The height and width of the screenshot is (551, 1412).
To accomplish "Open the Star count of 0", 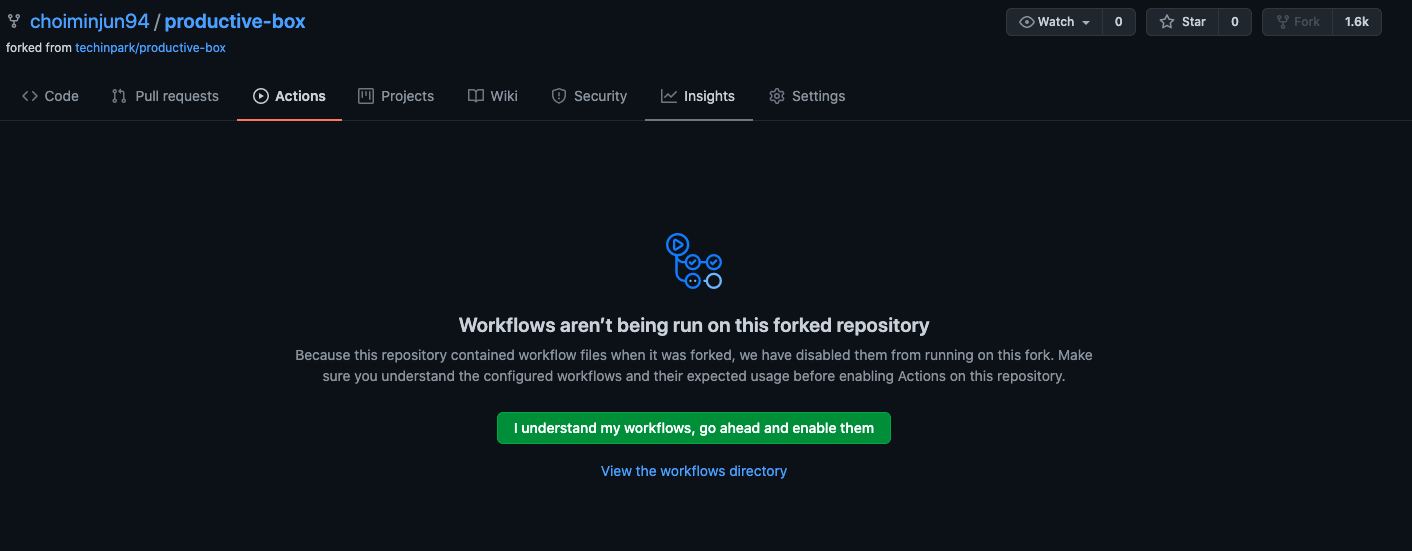I will click(x=1235, y=22).
